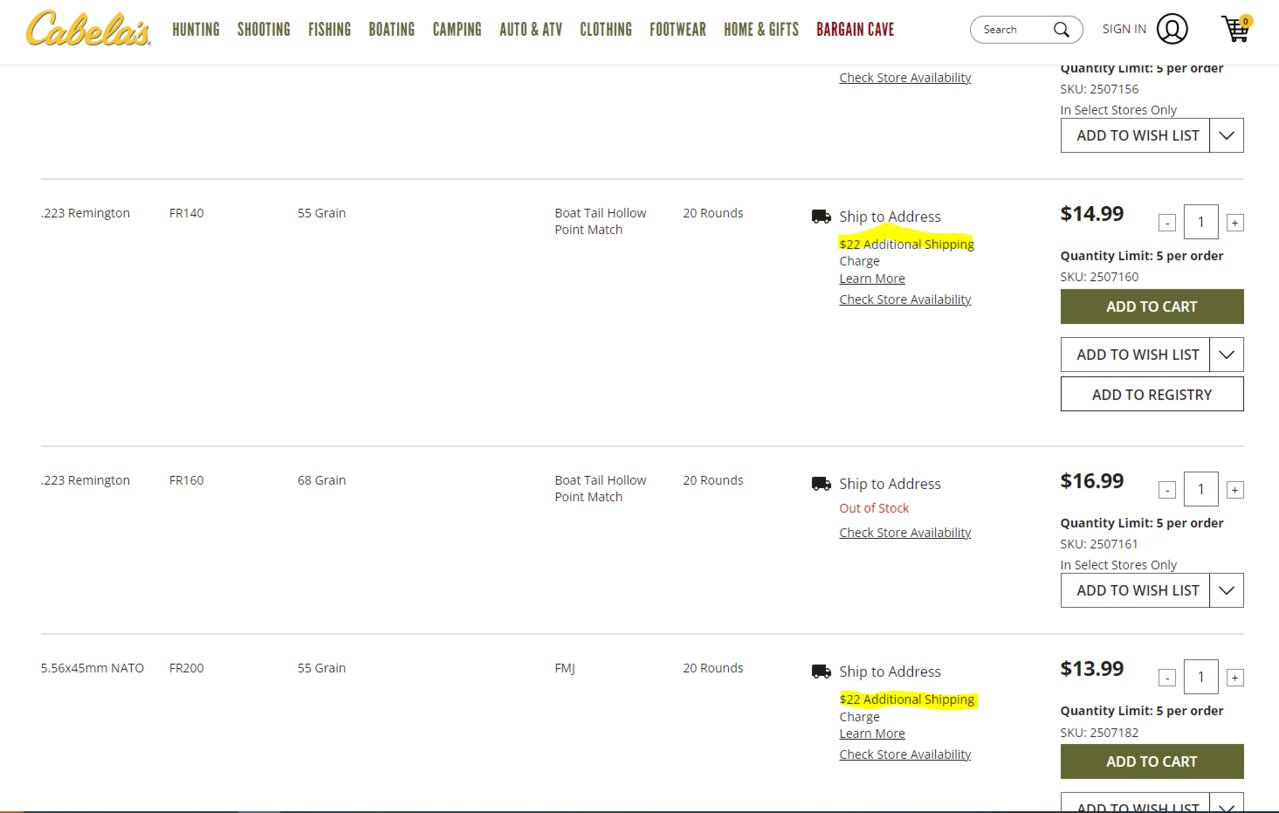Viewport: 1279px width, 813px height.
Task: Check Store Availability for FR200
Action: click(905, 754)
